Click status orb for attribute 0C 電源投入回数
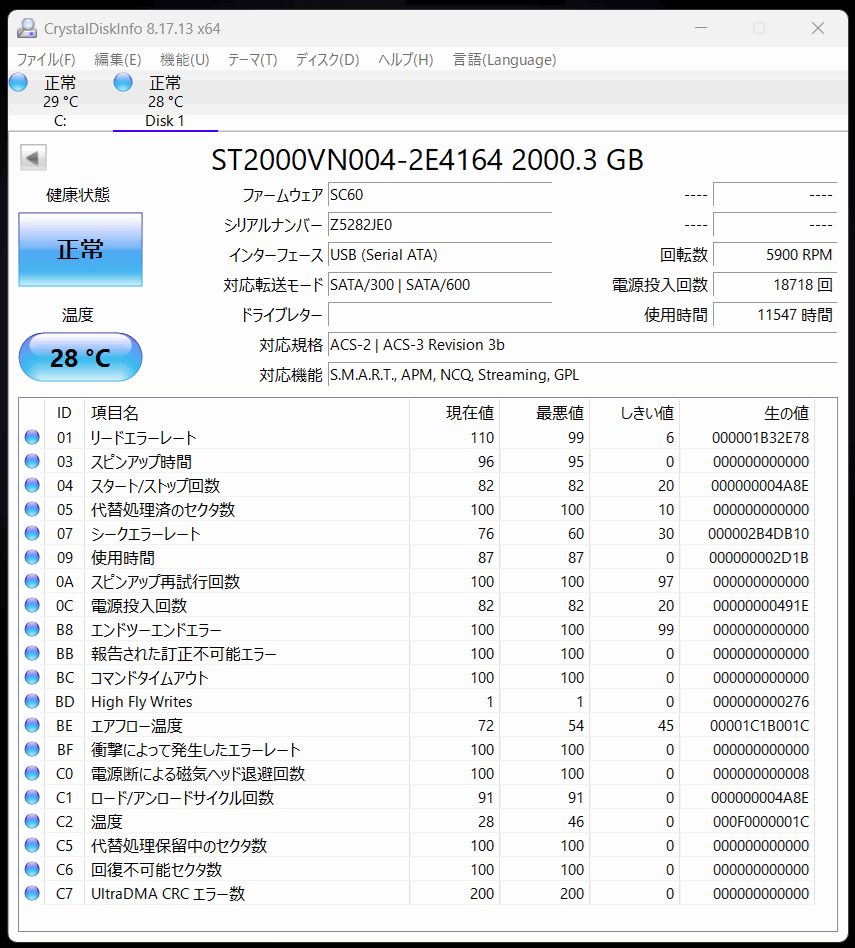Viewport: 855px width, 948px height. point(32,605)
